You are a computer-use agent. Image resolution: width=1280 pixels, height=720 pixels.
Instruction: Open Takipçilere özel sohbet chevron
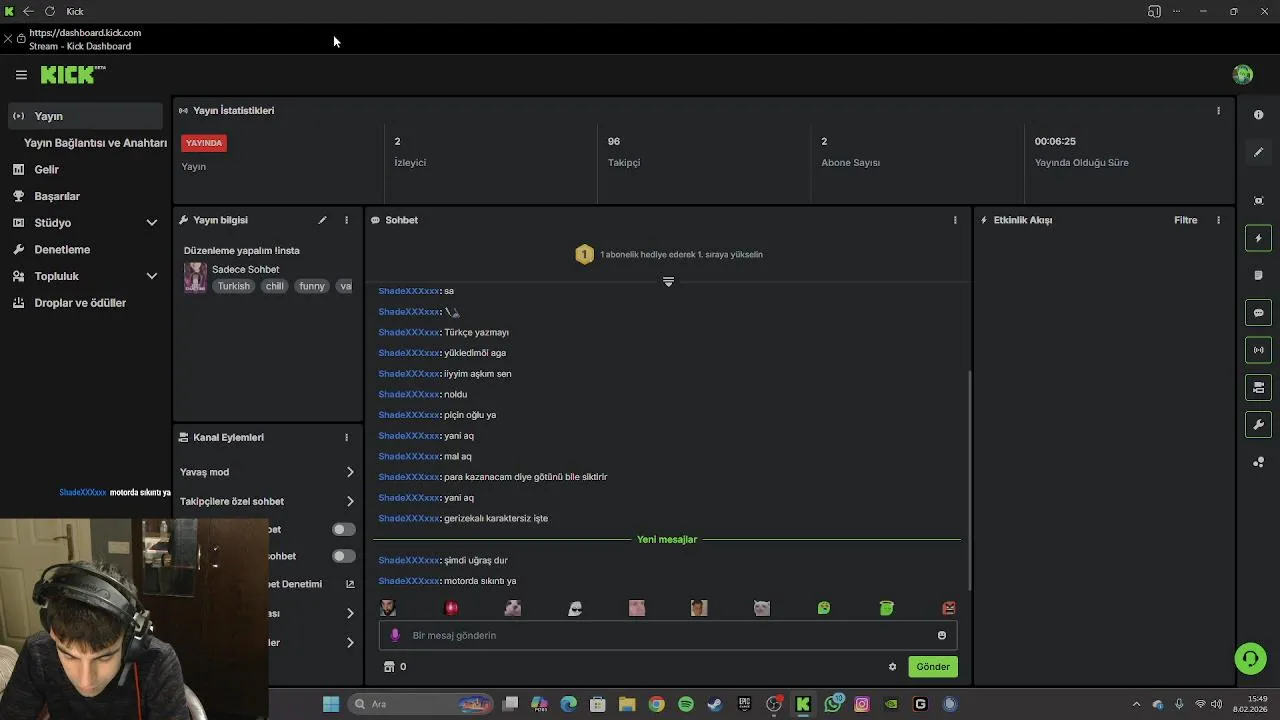(350, 501)
